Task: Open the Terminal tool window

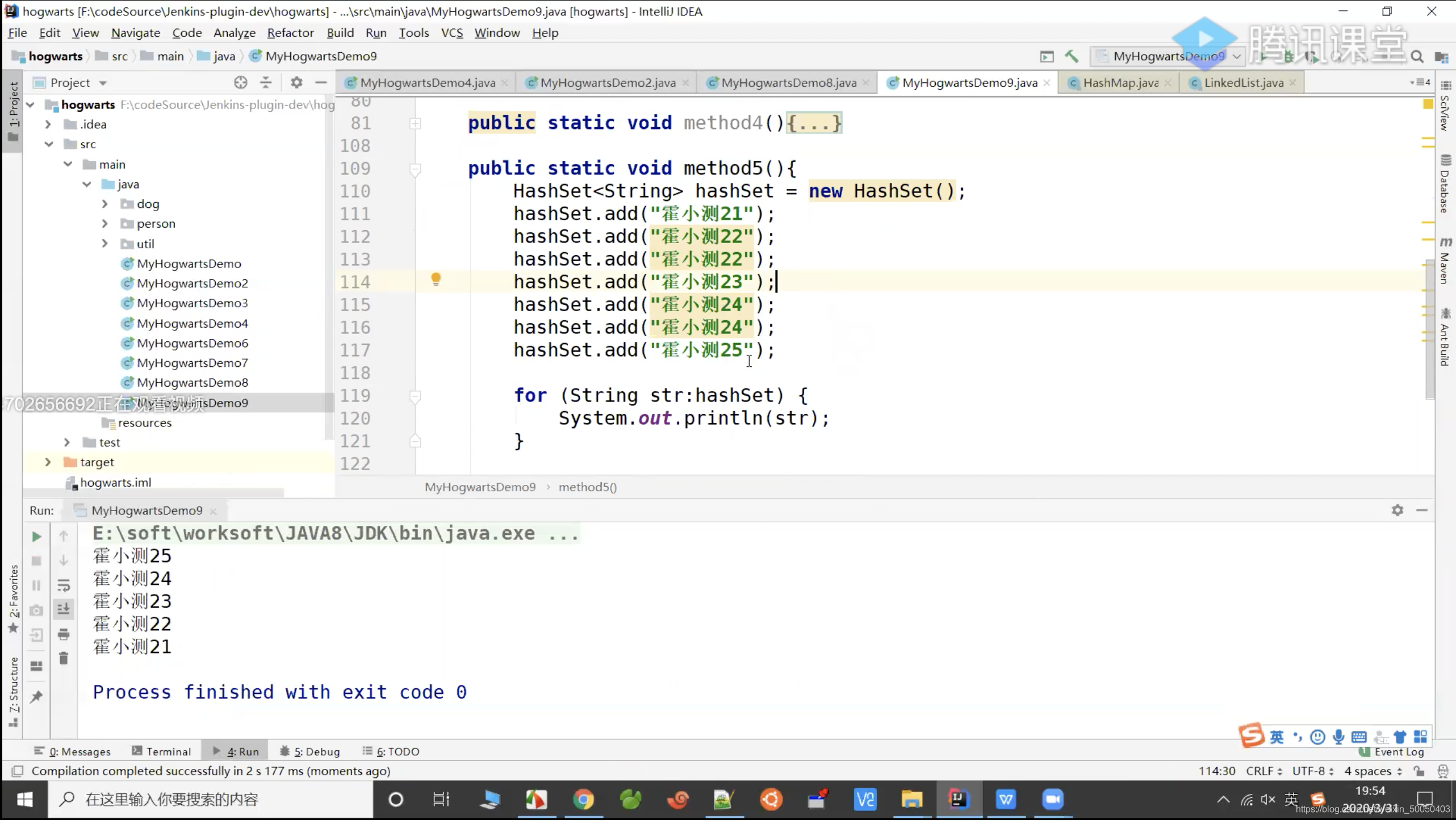Action: click(161, 751)
